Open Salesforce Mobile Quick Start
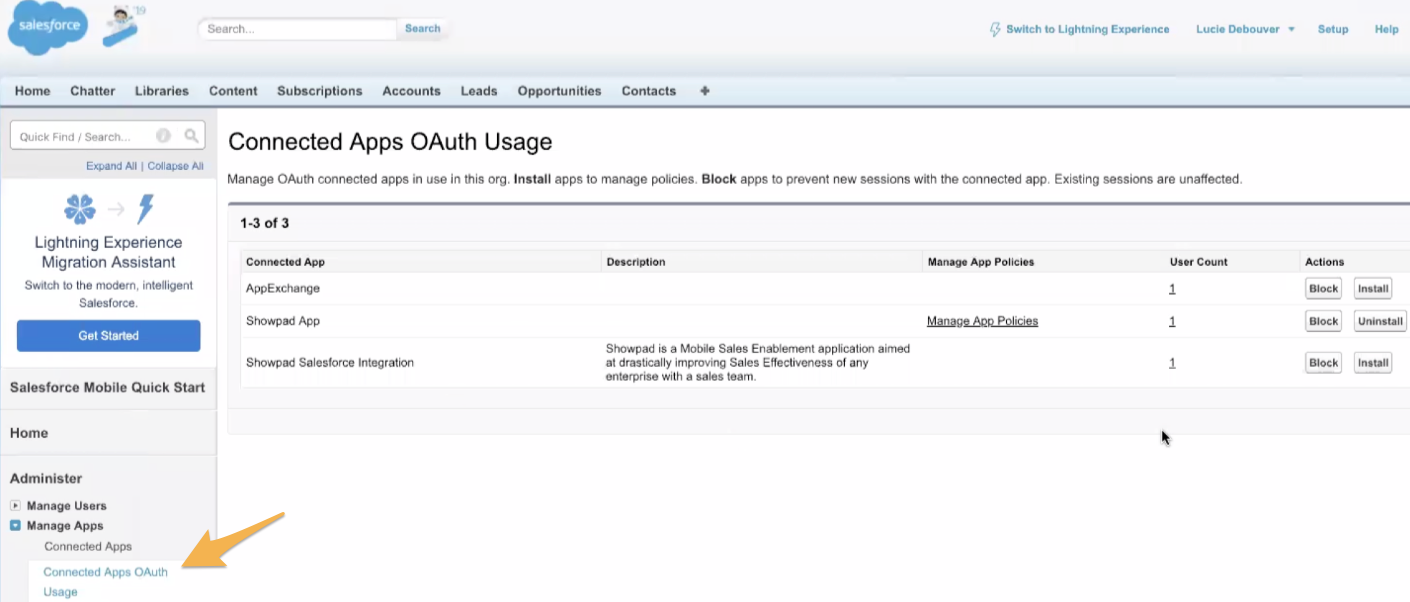1410x602 pixels. 108,387
